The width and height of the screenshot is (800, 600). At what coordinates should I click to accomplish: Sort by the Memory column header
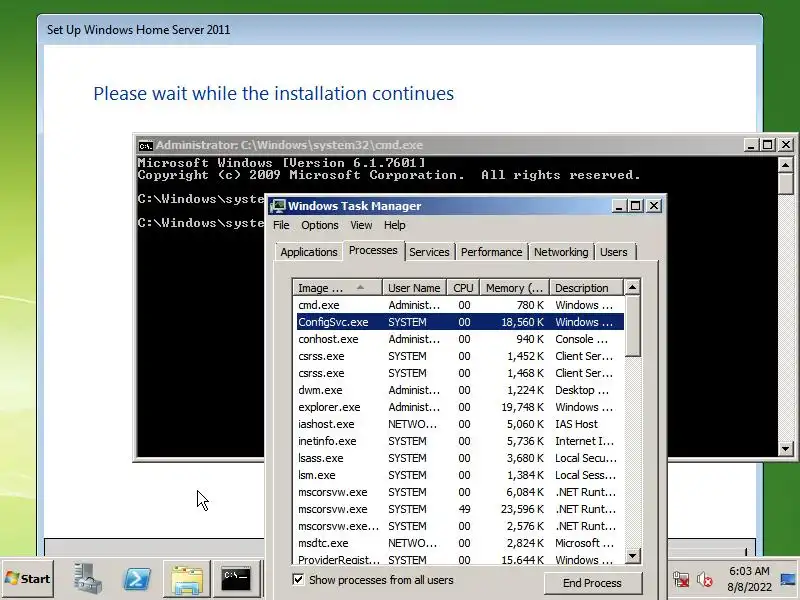(x=514, y=288)
